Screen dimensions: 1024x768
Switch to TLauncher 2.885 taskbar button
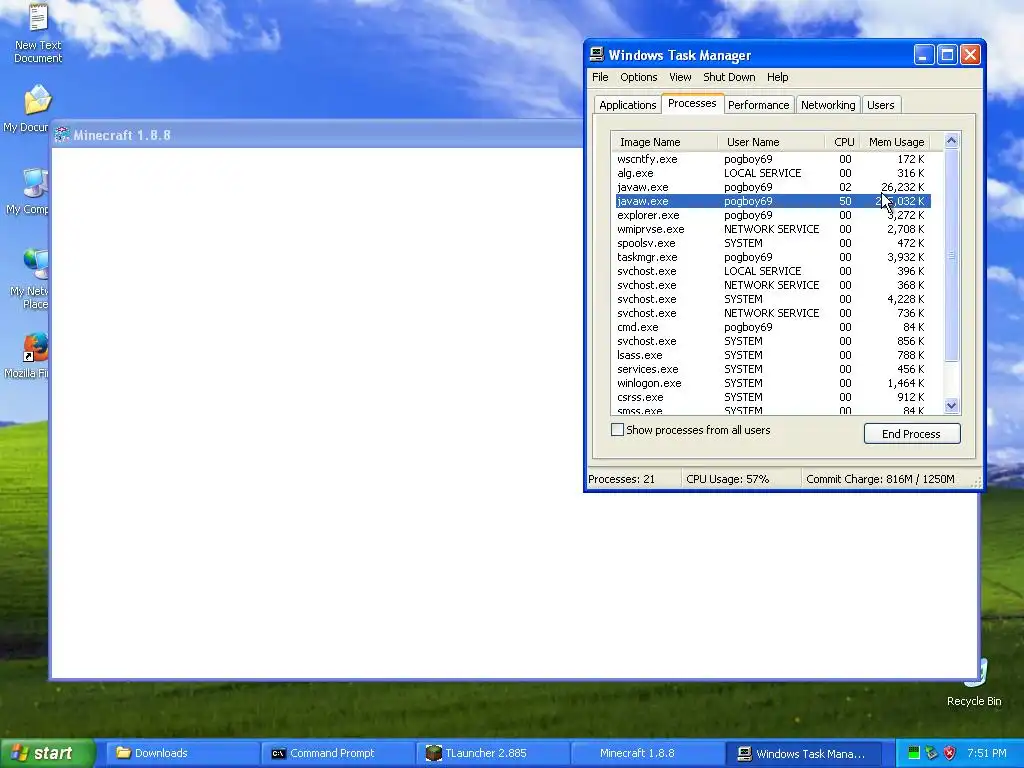tap(494, 753)
